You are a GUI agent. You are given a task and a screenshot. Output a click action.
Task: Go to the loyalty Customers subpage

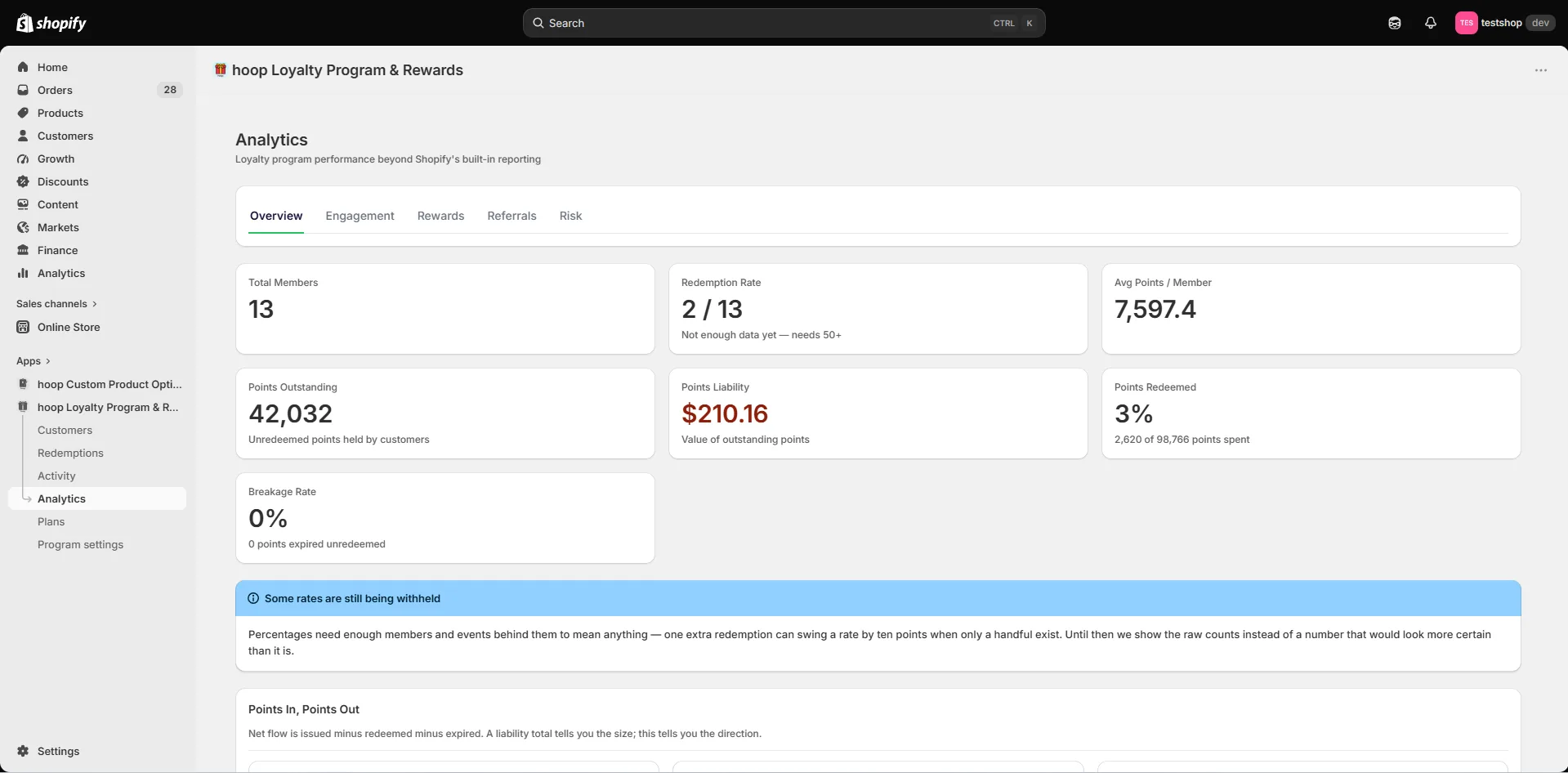pyautogui.click(x=65, y=430)
